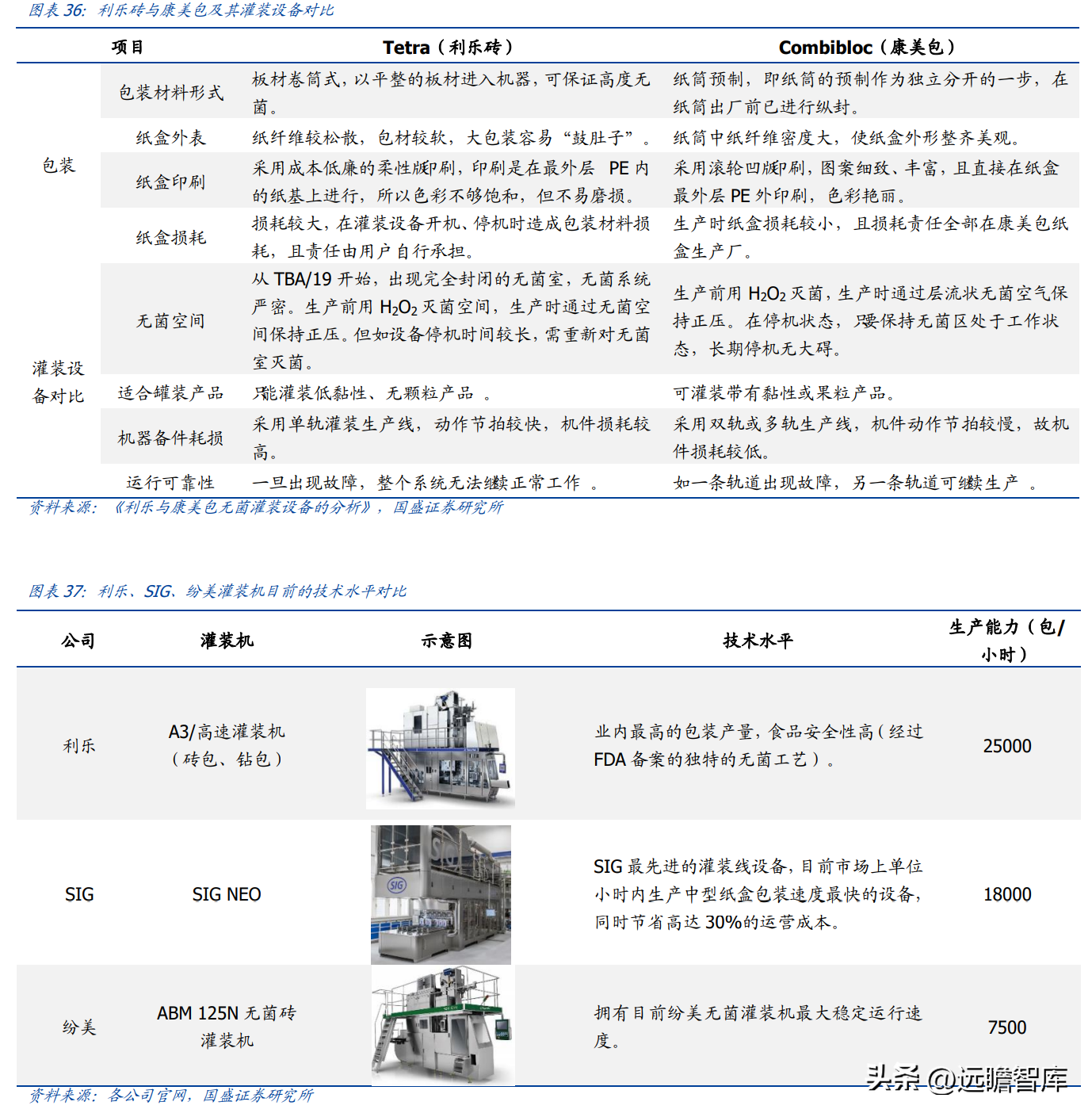Click the 'Combibloc（康美包）' column header
The image size is (1092, 1117).
[x=867, y=48]
